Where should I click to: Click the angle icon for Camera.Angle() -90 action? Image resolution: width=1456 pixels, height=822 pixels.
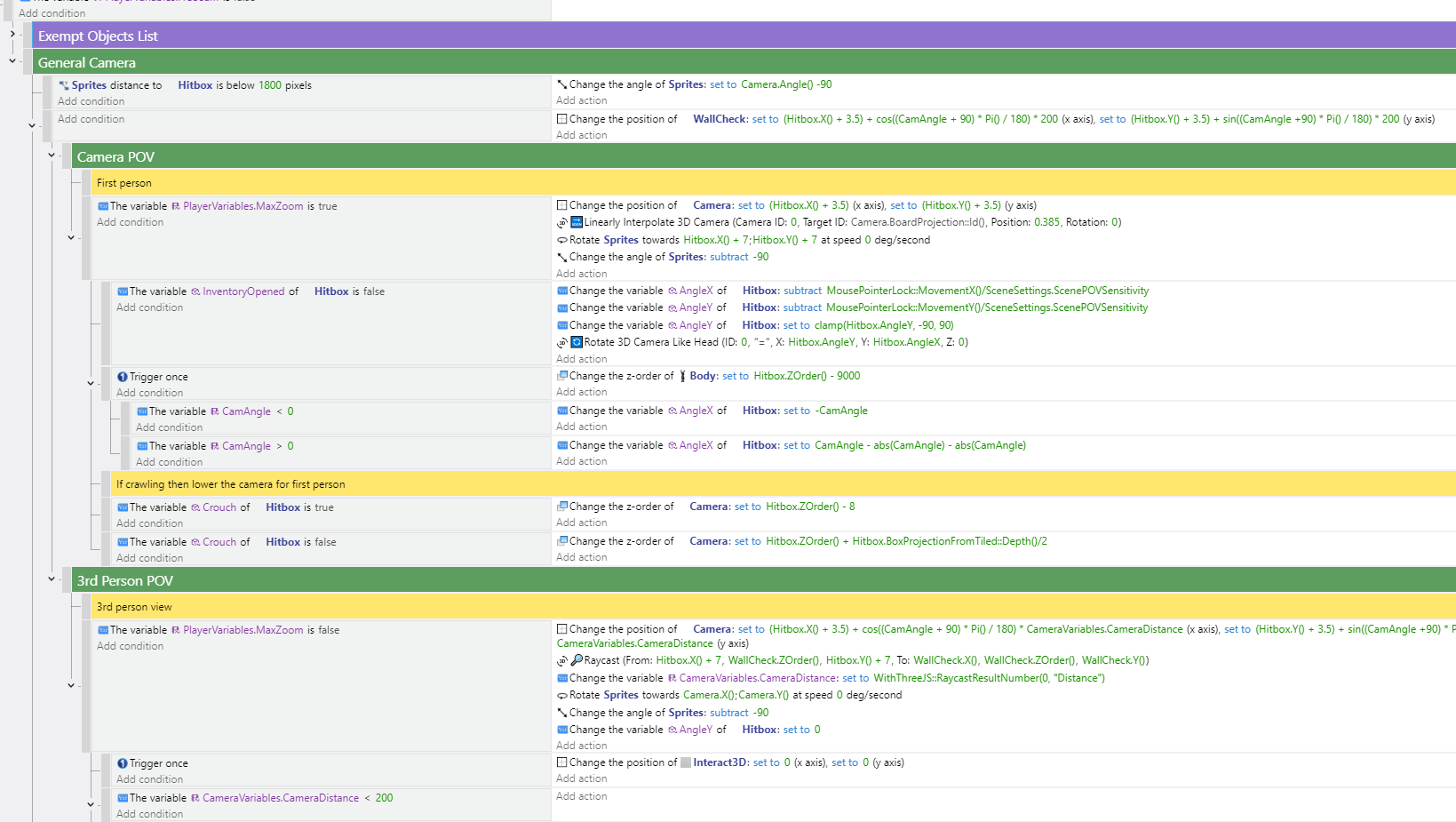click(x=561, y=84)
